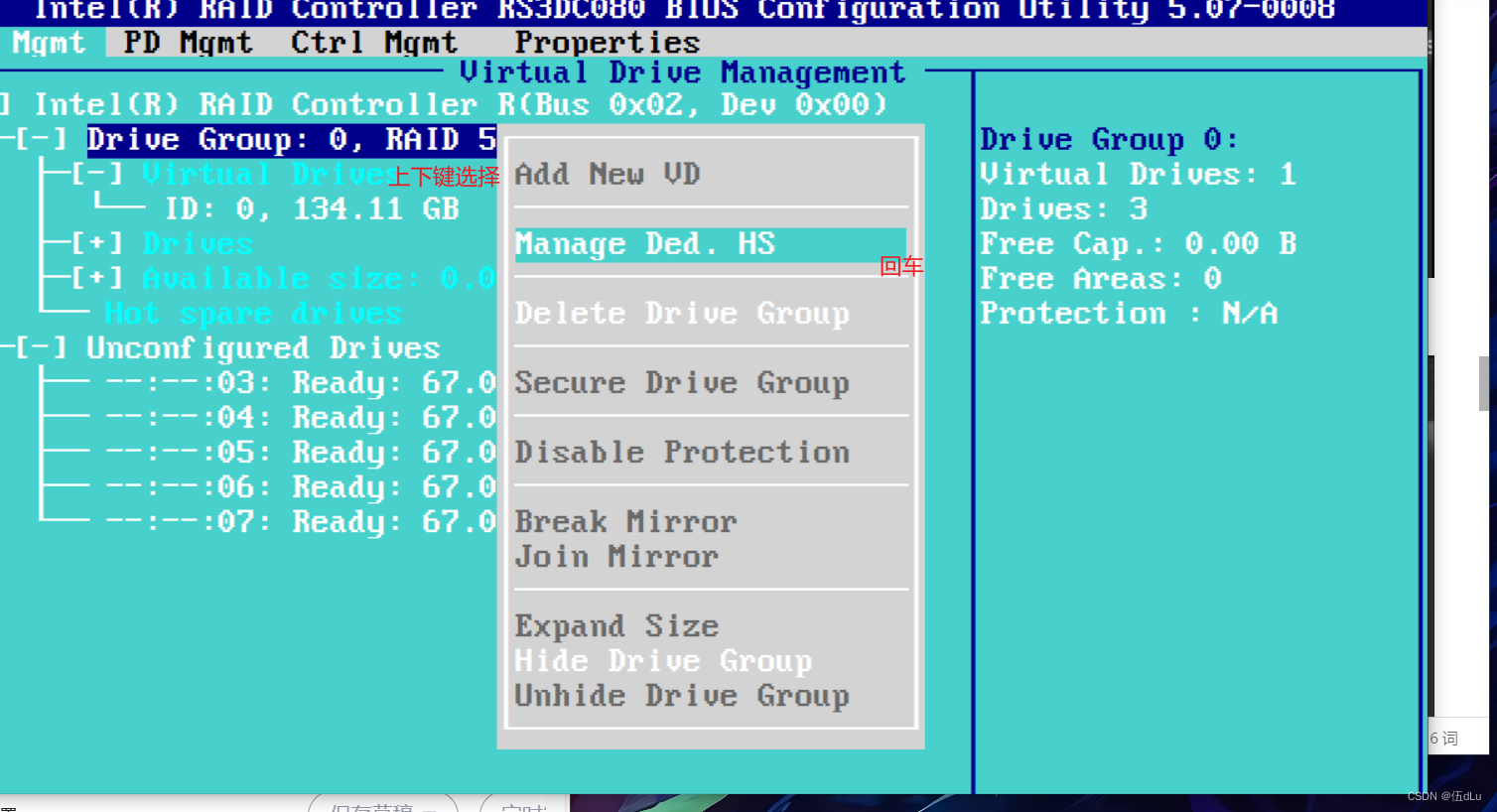Switch to the PD Mgmt tab
Viewport: 1497px width, 812px height.
pyautogui.click(x=188, y=43)
